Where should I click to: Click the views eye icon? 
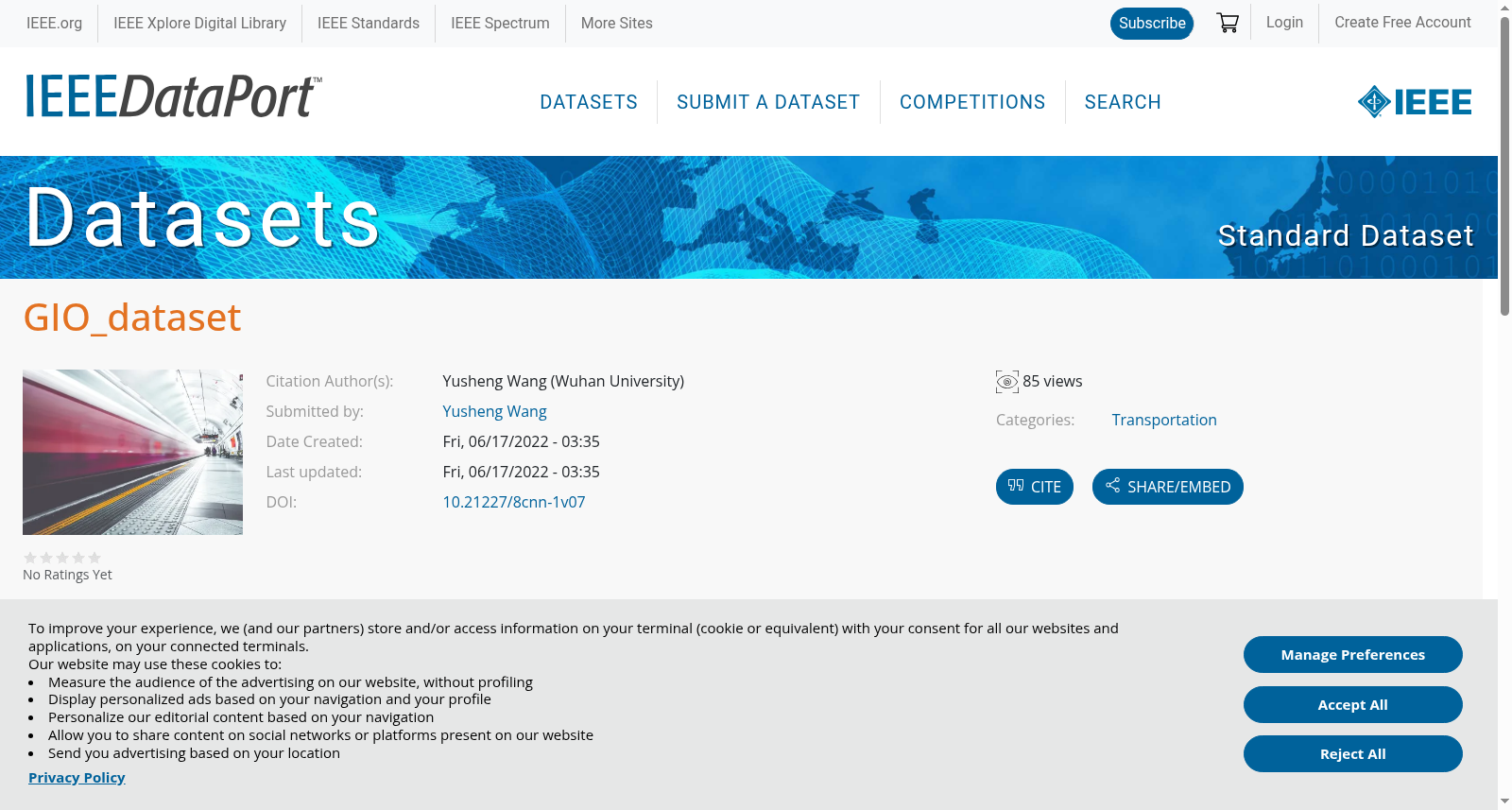tap(1007, 382)
